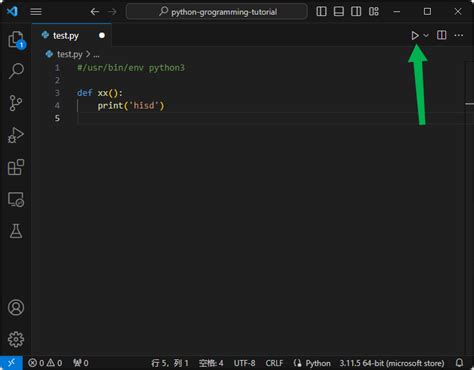Click the print('hisd') statement

(131, 106)
